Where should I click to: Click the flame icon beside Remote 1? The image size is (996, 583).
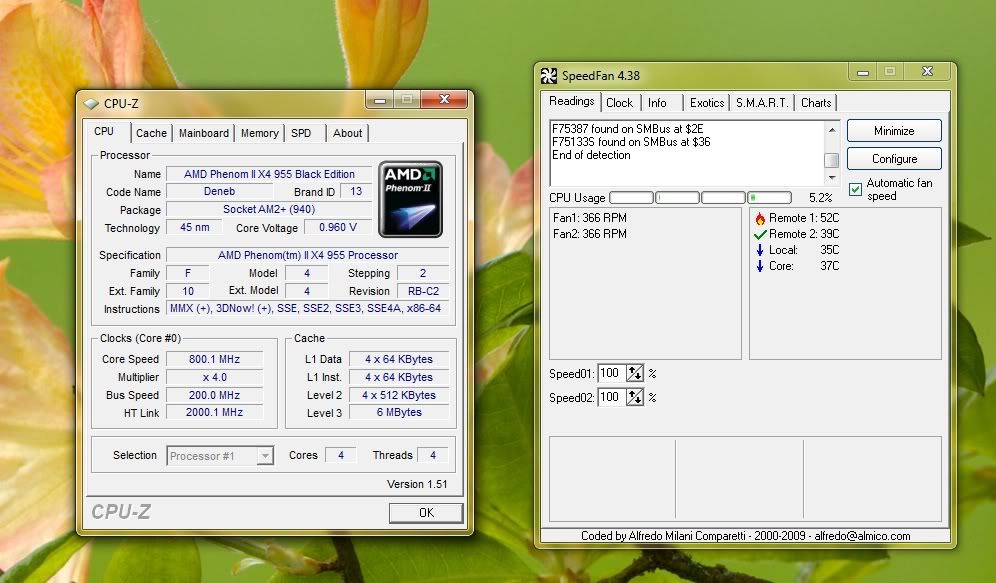click(760, 218)
